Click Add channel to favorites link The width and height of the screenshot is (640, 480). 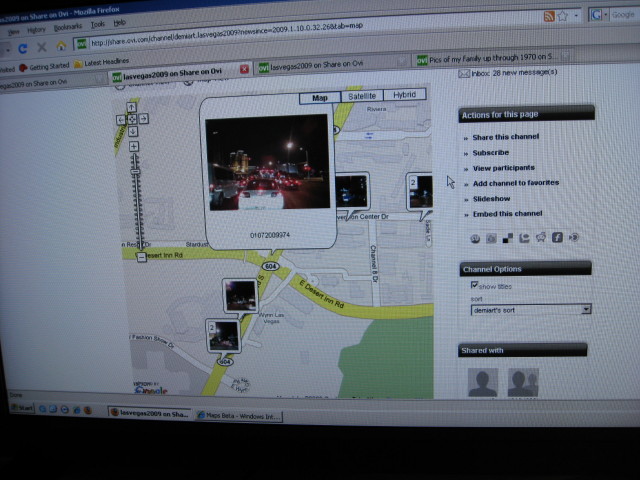[516, 183]
